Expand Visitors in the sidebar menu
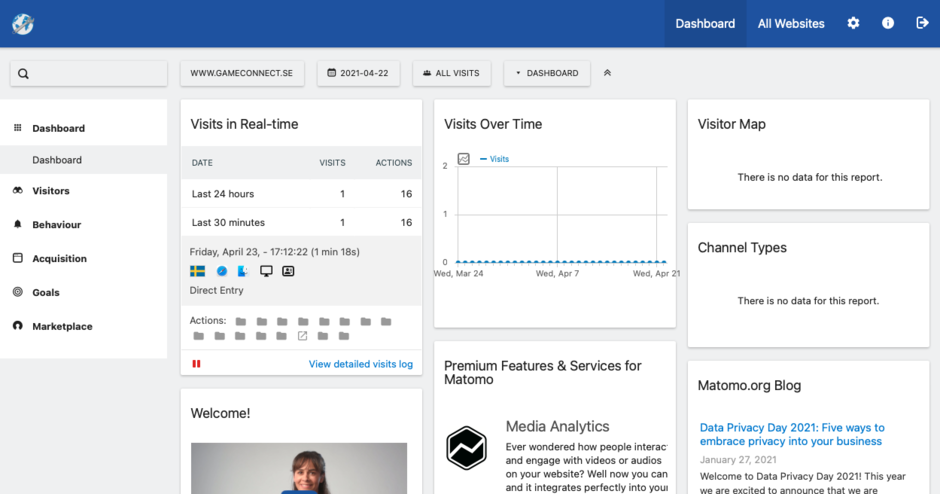This screenshot has width=940, height=494. tap(51, 191)
